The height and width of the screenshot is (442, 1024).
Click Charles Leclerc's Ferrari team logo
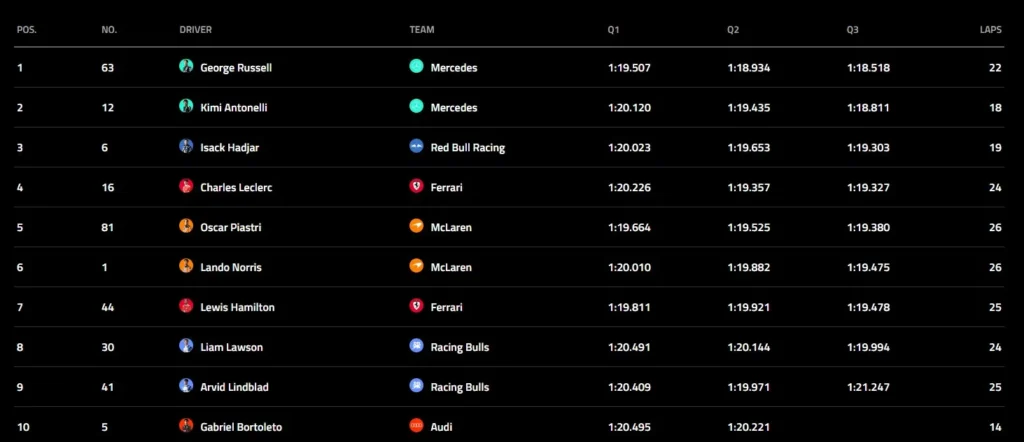417,187
